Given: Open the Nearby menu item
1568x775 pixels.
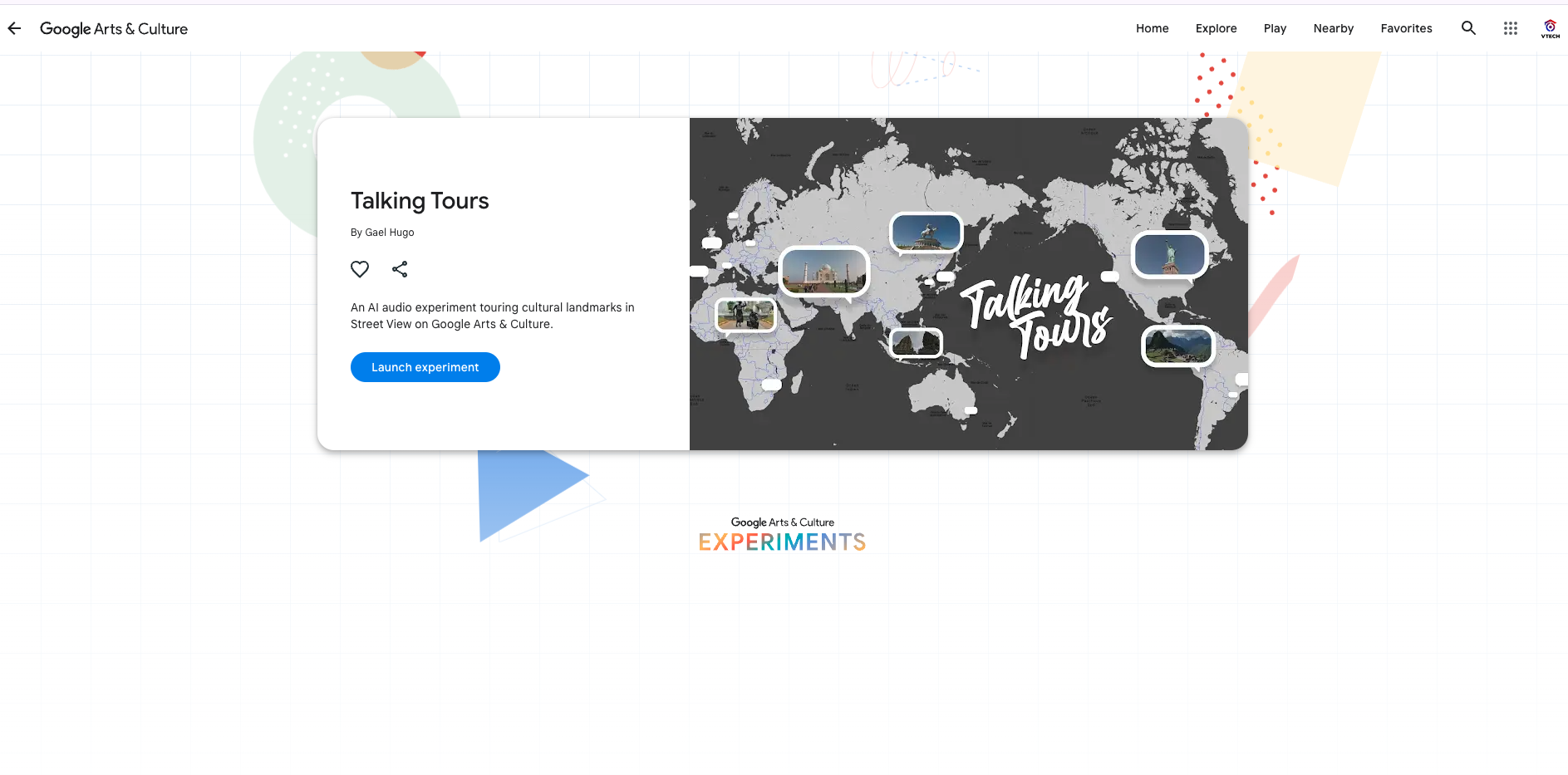Looking at the screenshot, I should 1333,28.
